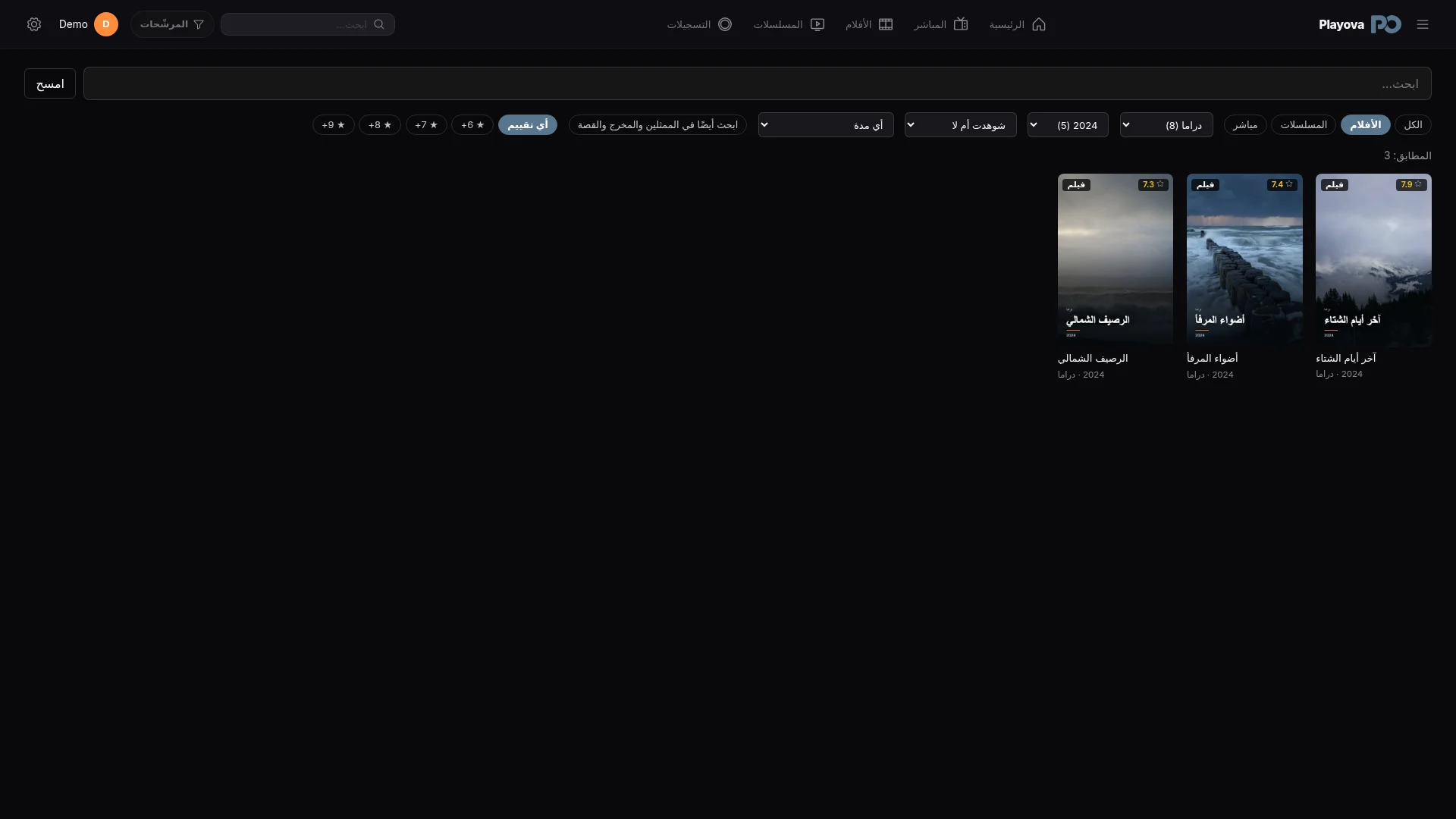Click title text أضواء المرفأ below poster
Screen dimensions: 1456x819
(x=1212, y=358)
